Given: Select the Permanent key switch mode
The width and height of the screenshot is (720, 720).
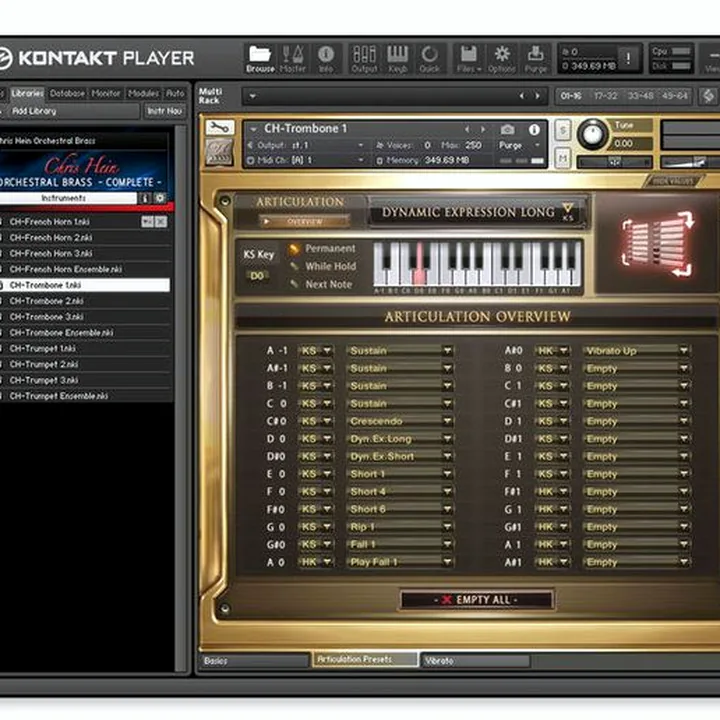Looking at the screenshot, I should point(322,249).
